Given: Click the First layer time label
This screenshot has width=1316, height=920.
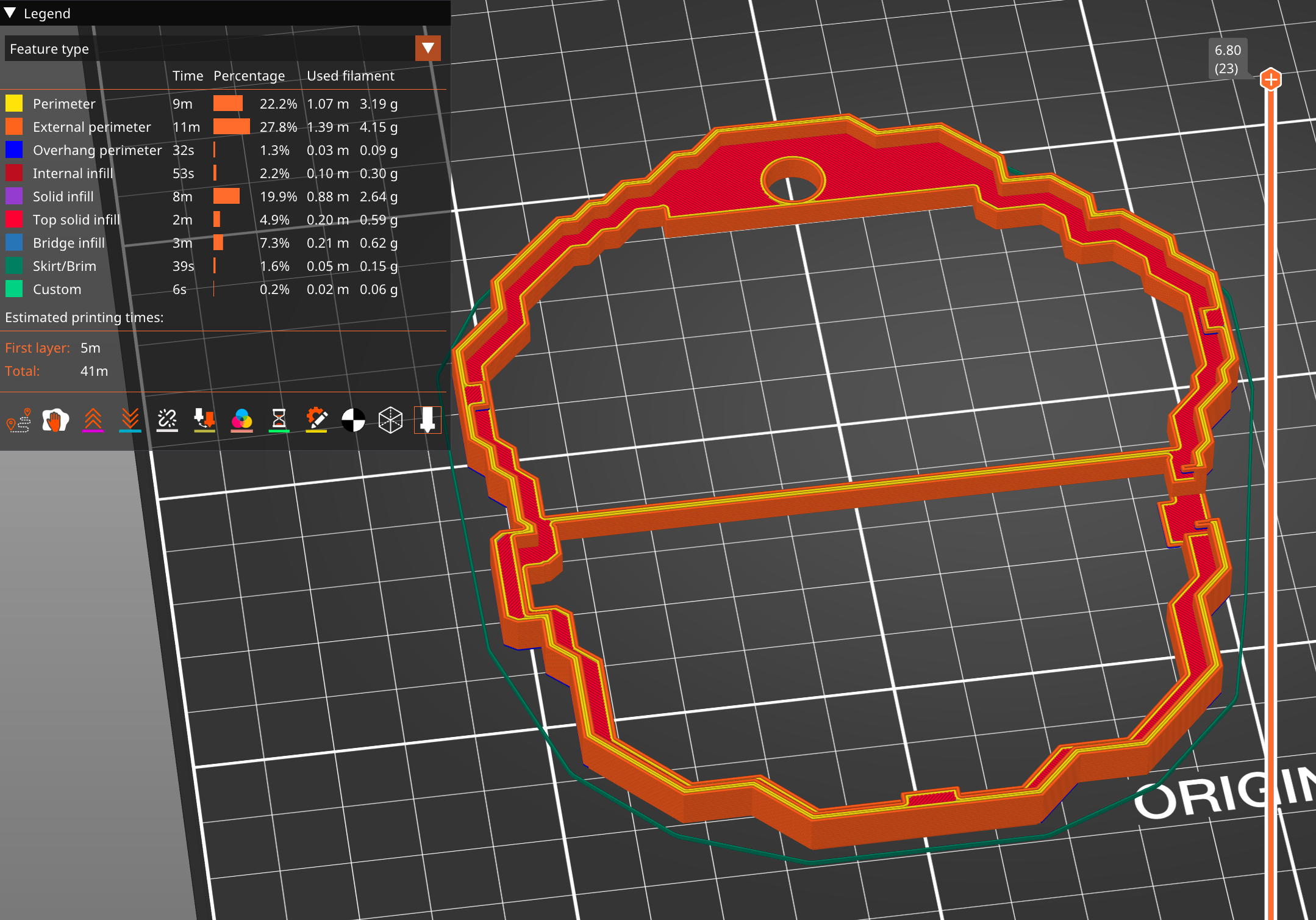Looking at the screenshot, I should 37,348.
